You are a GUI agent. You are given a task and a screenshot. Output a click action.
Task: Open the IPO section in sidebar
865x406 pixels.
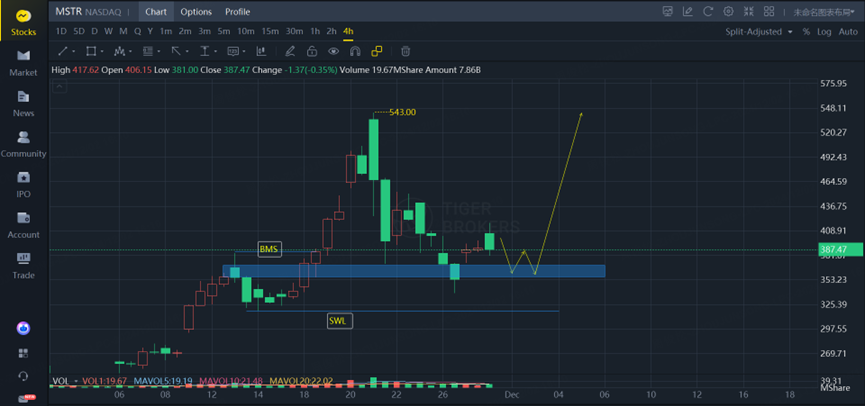23,185
